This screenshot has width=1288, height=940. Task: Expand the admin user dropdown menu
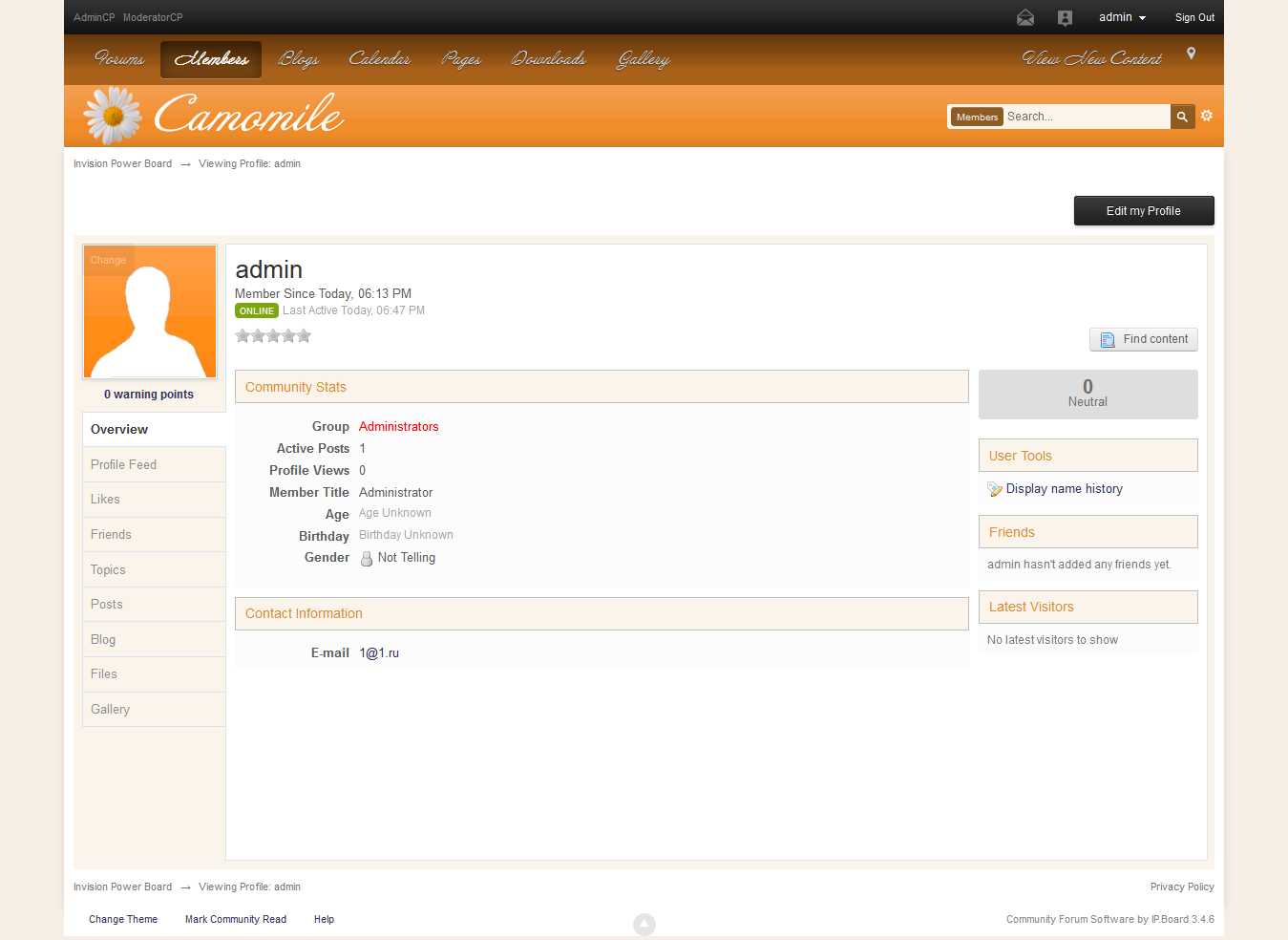[1122, 17]
